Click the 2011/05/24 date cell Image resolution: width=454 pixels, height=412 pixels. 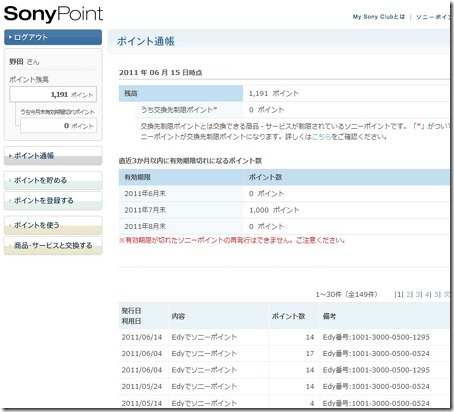[142, 386]
